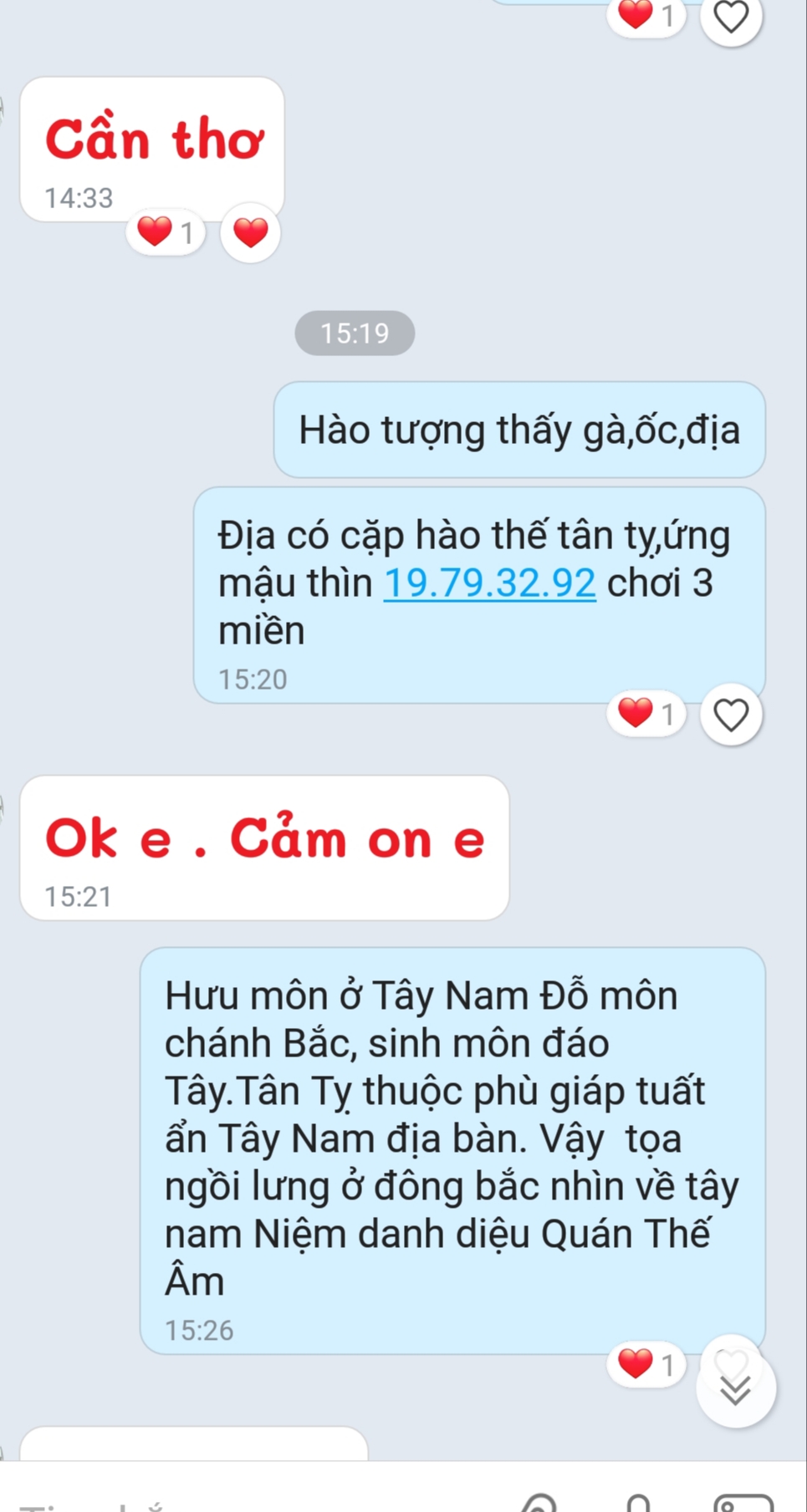This screenshot has height=1512, width=807.
Task: Tap the heart outline at the top right
Action: pos(731,17)
